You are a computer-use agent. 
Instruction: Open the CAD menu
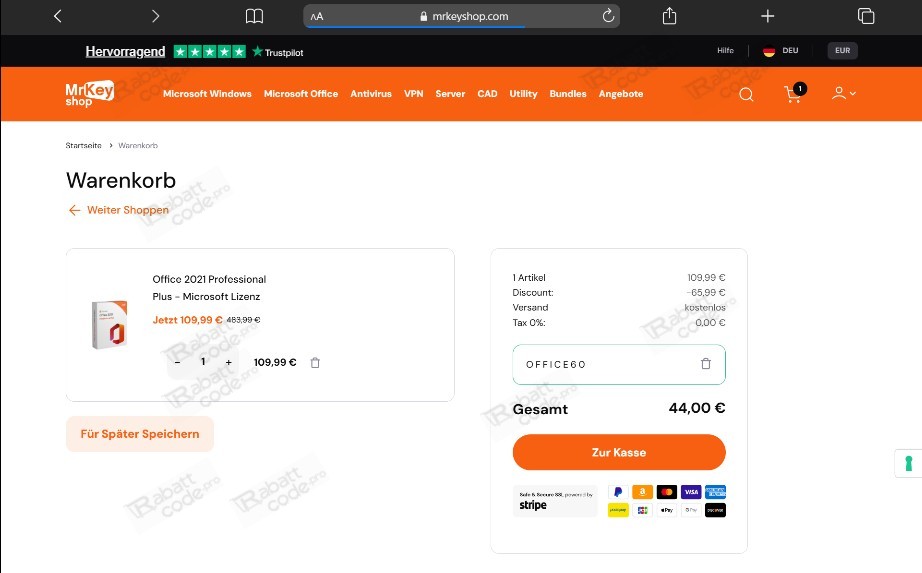[487, 94]
